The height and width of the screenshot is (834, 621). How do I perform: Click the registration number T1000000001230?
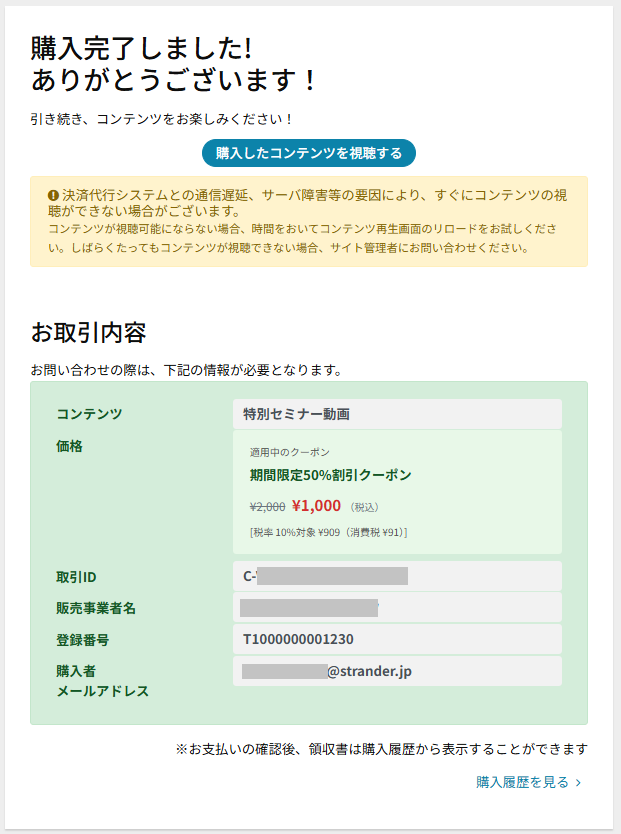pos(298,639)
